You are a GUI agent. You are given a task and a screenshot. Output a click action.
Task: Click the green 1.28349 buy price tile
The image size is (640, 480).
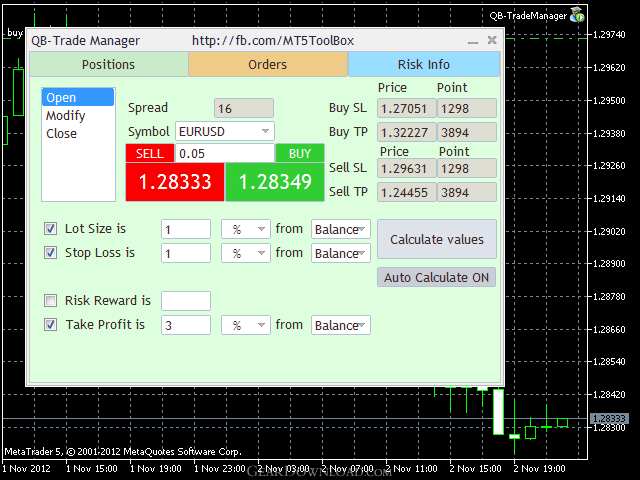pyautogui.click(x=275, y=182)
